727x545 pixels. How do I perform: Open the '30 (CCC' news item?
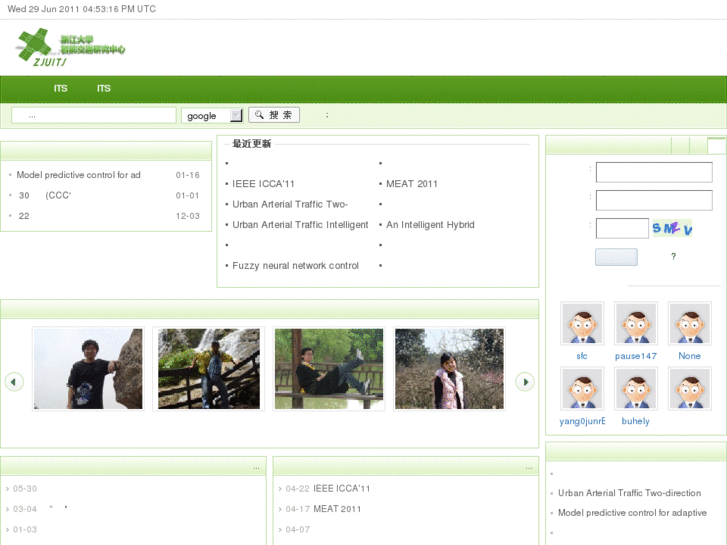(x=45, y=195)
